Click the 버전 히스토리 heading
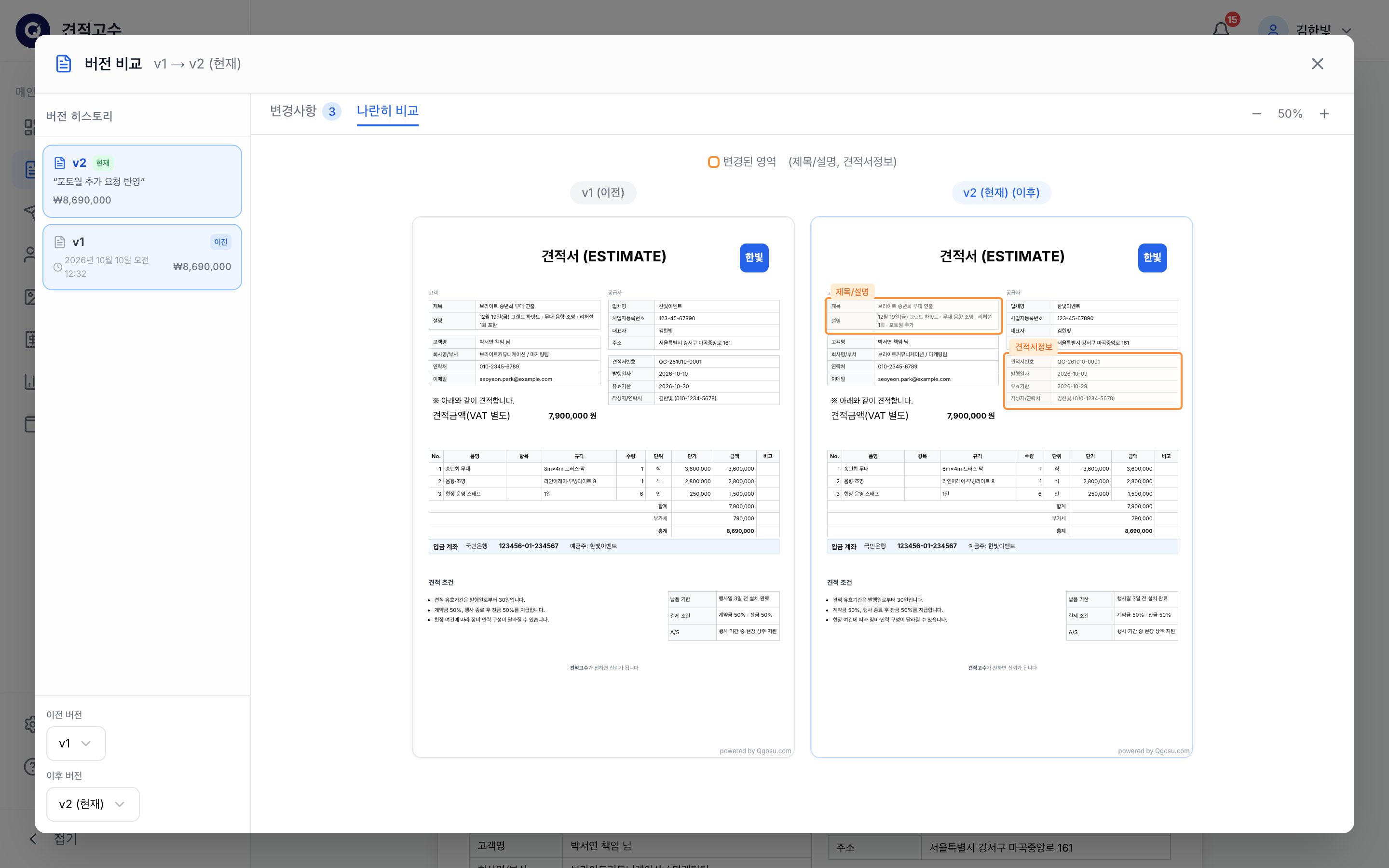 point(79,116)
